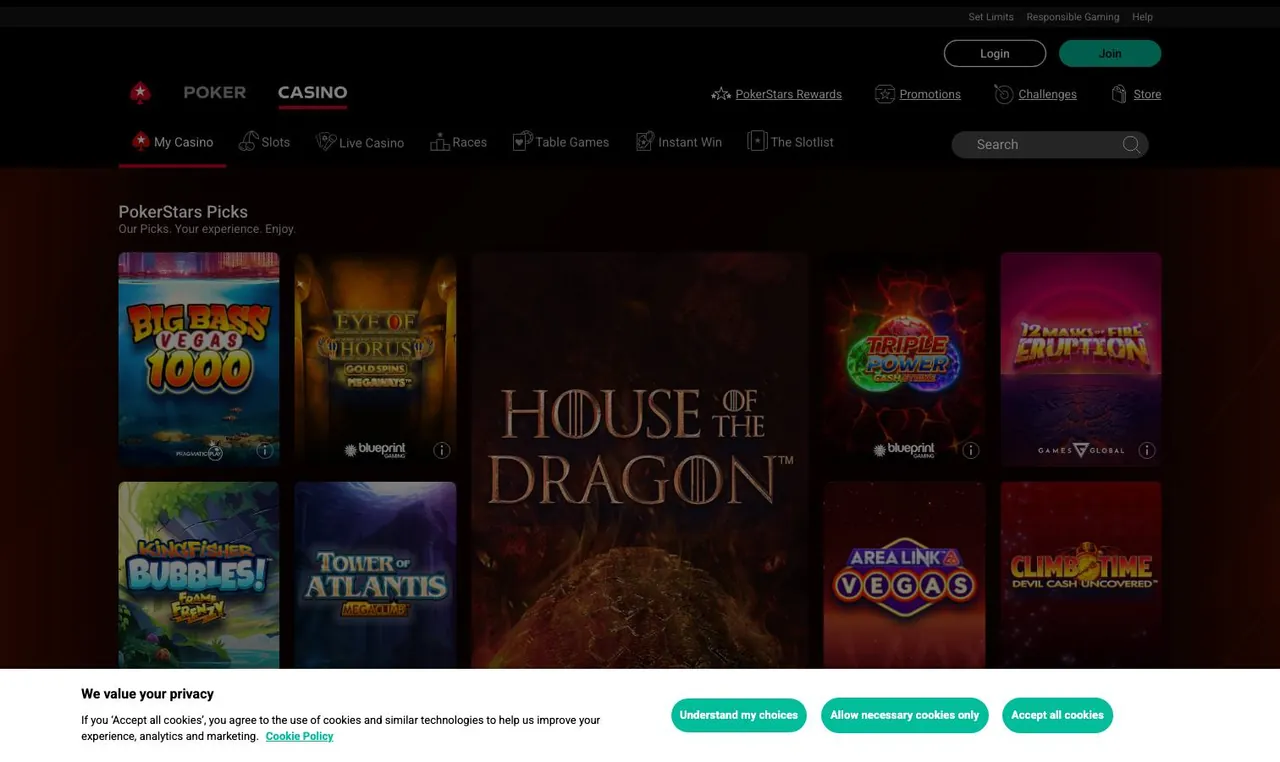Image resolution: width=1280 pixels, height=762 pixels.
Task: Open the House of the Dragon game
Action: (640, 460)
